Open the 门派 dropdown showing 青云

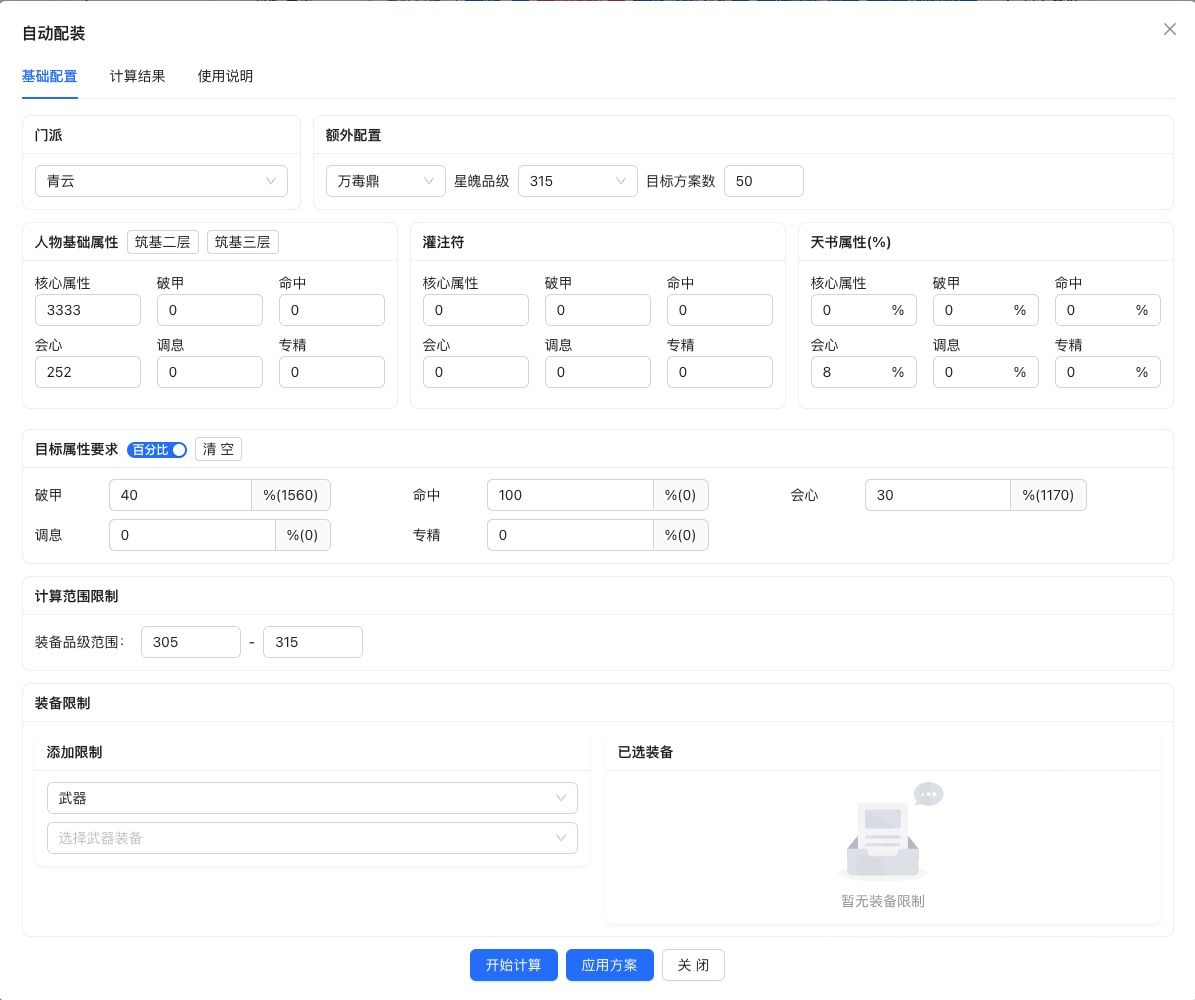click(161, 181)
